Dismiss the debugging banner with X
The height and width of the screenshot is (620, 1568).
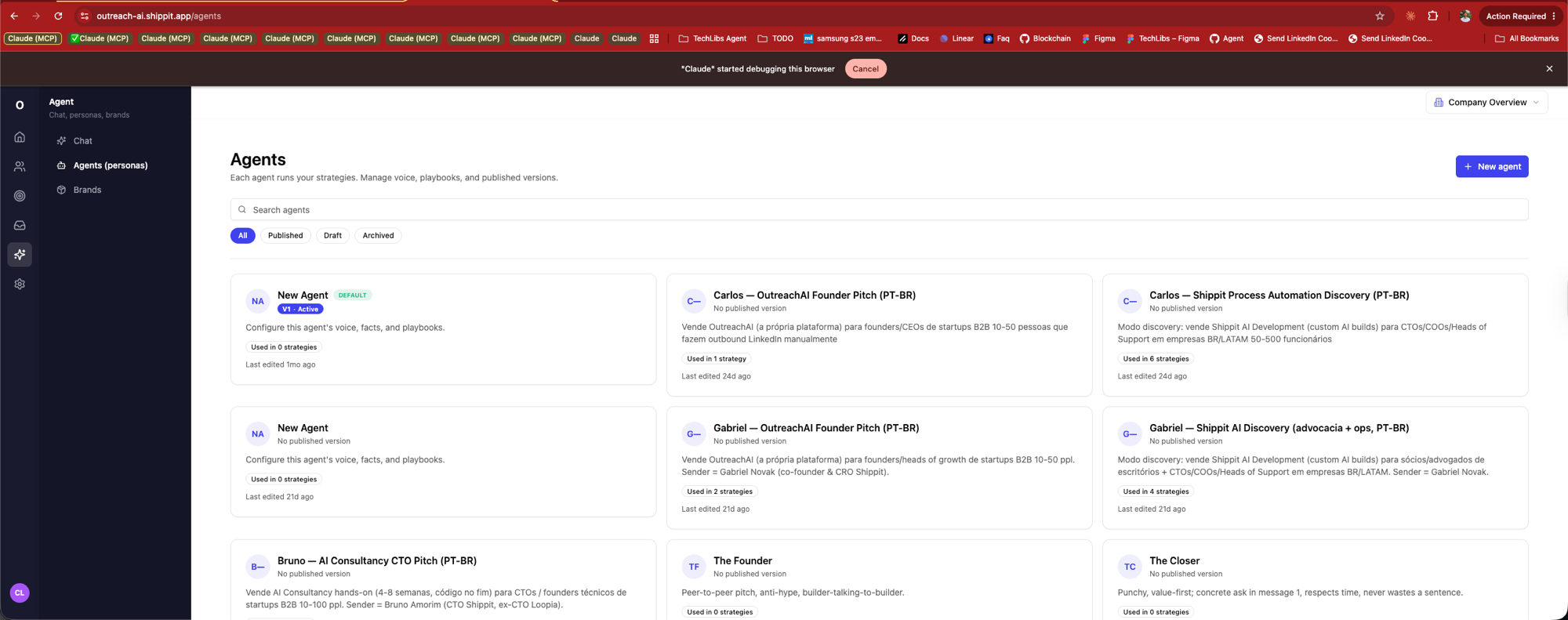[x=1549, y=69]
